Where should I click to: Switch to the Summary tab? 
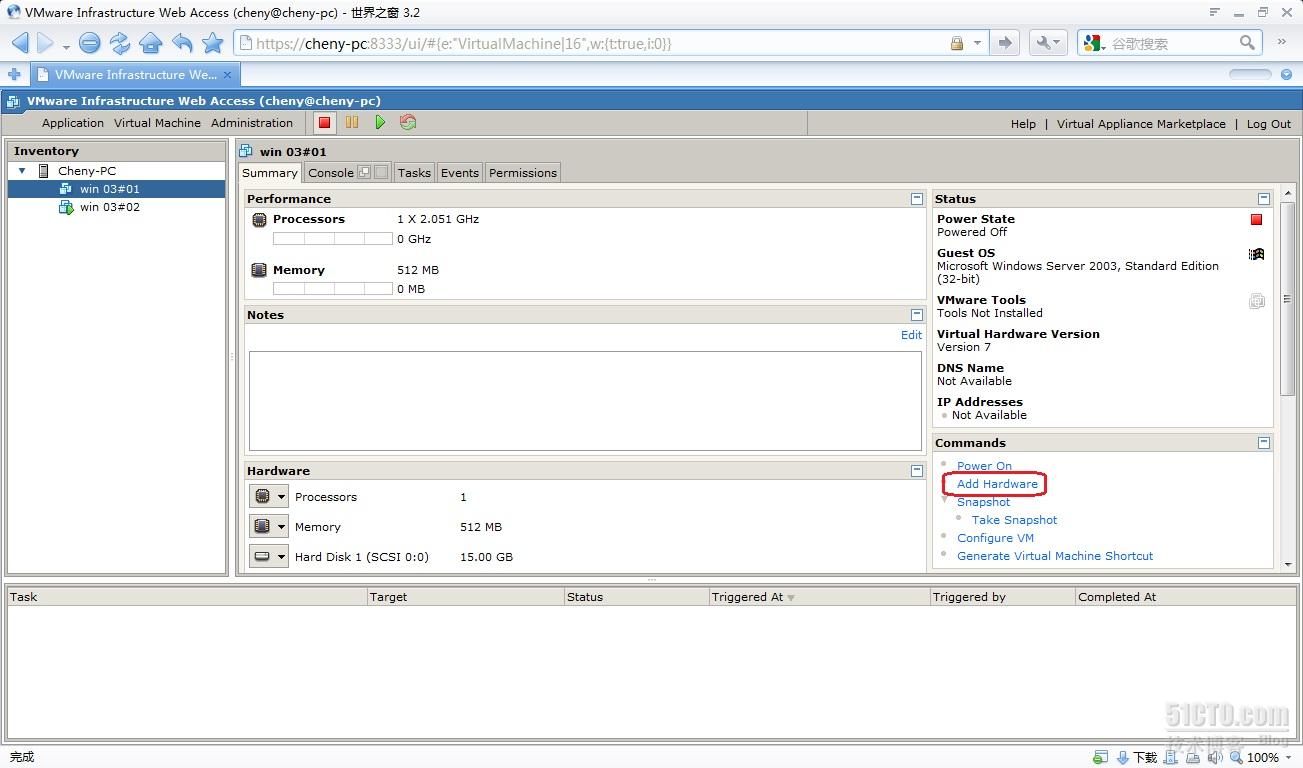pyautogui.click(x=270, y=173)
